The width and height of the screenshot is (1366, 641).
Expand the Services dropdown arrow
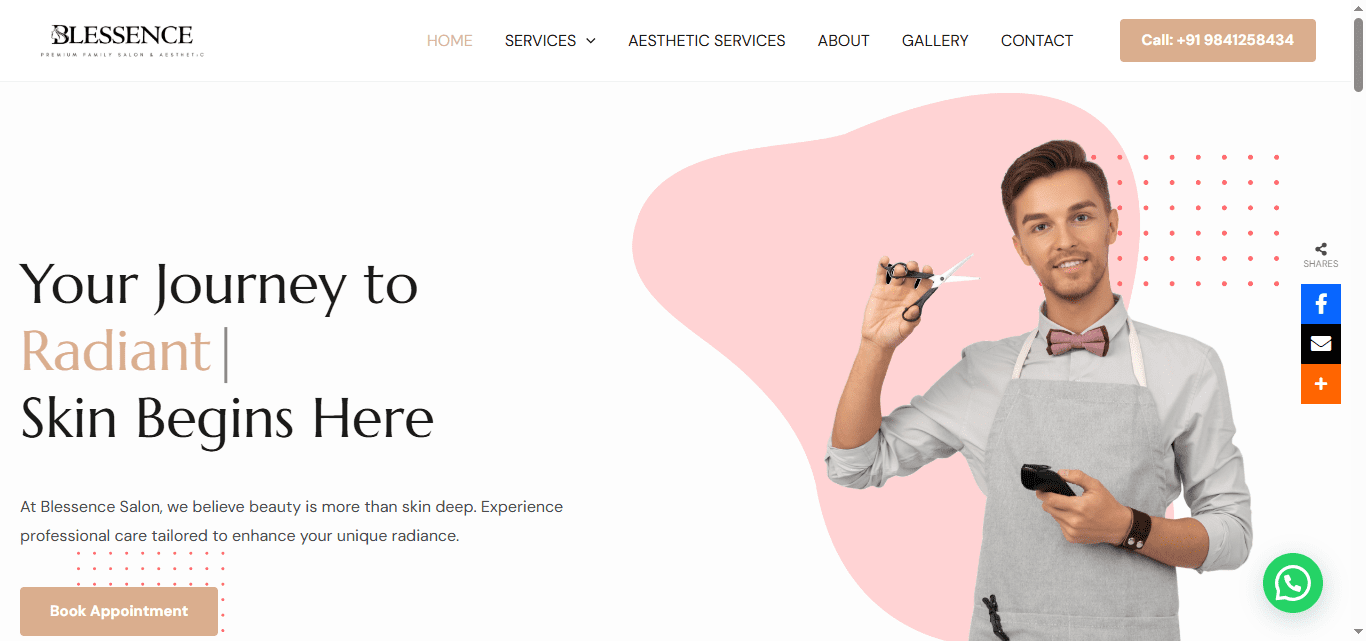pyautogui.click(x=591, y=41)
